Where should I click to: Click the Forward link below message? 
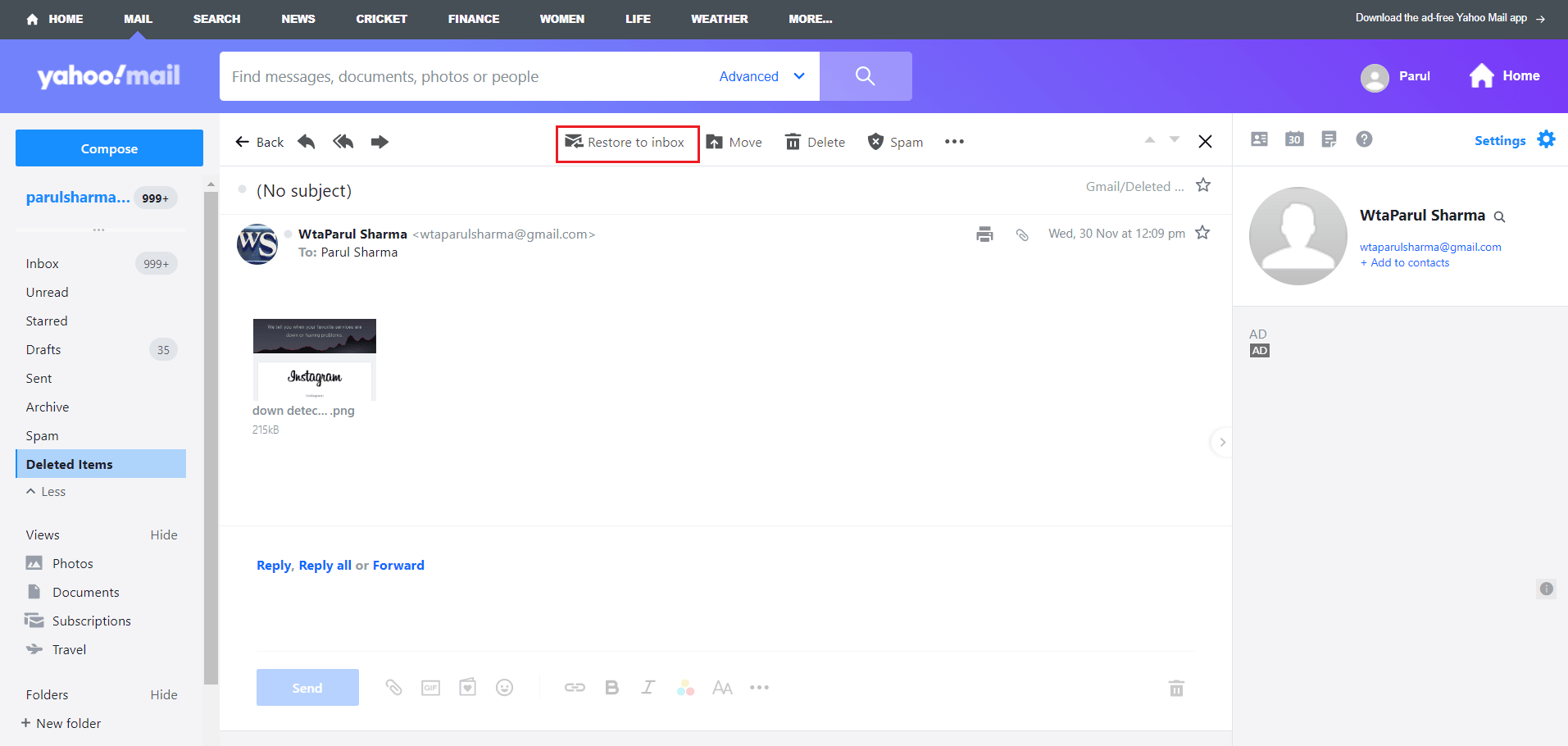coord(398,565)
